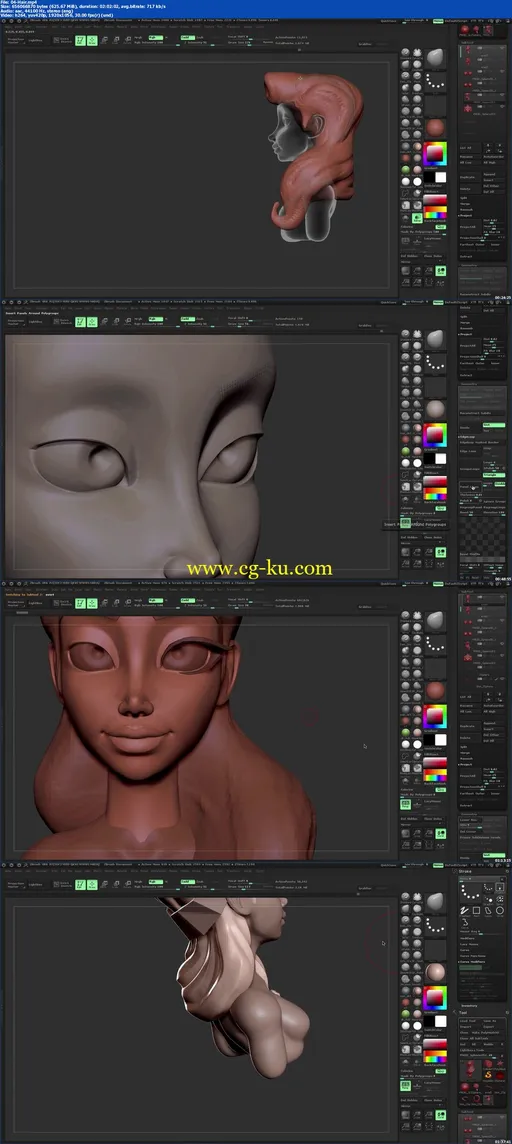Open LightBox Tools in the Tool palette
The image size is (512, 1144).
pos(472,1050)
